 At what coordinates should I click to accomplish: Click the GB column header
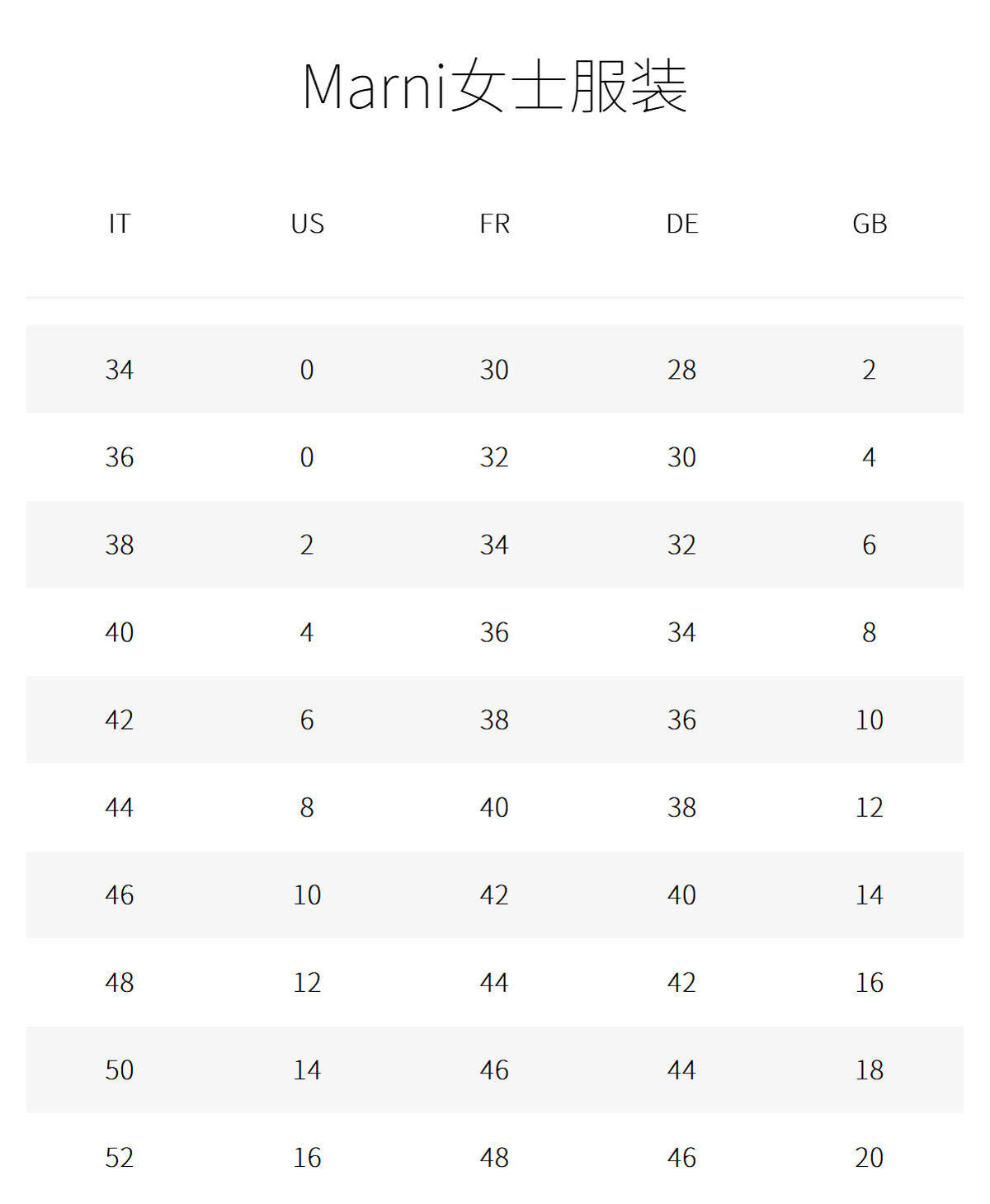[870, 224]
